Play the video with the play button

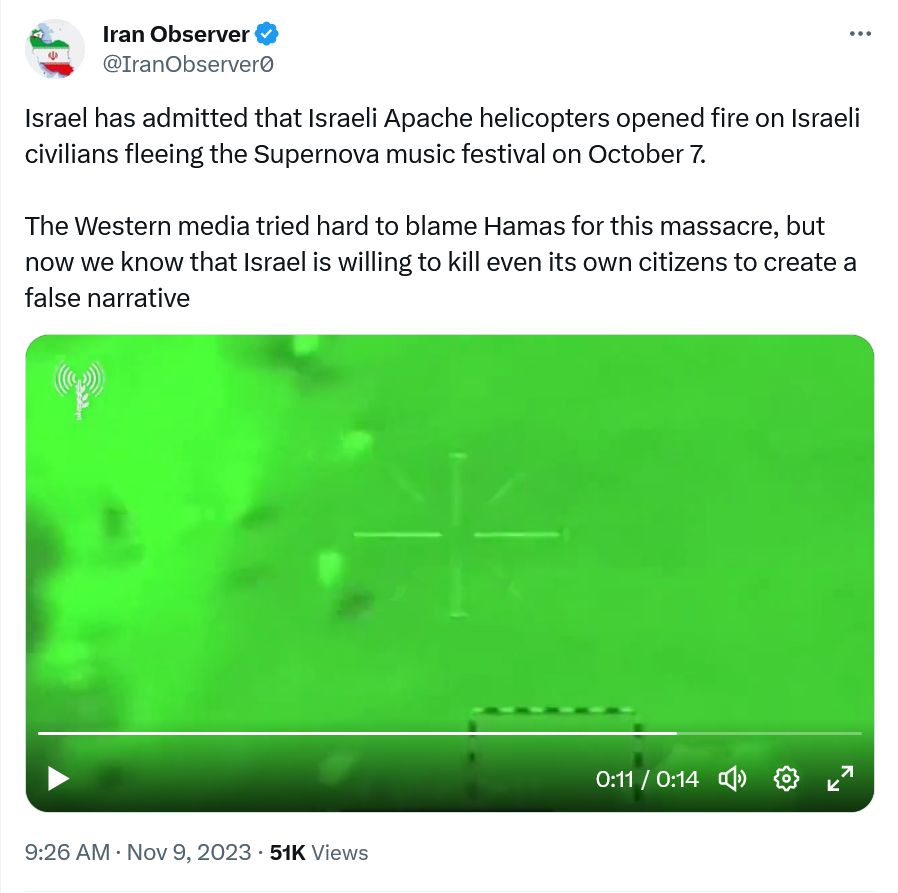point(58,779)
